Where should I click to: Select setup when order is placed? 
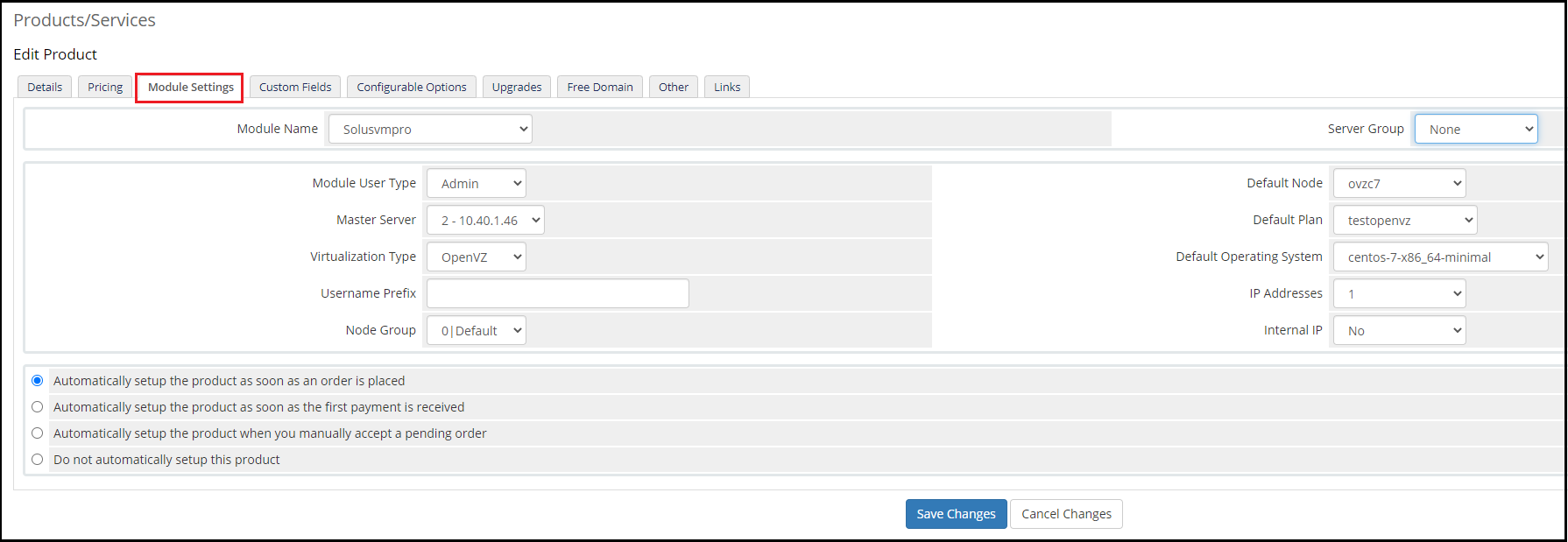click(38, 381)
